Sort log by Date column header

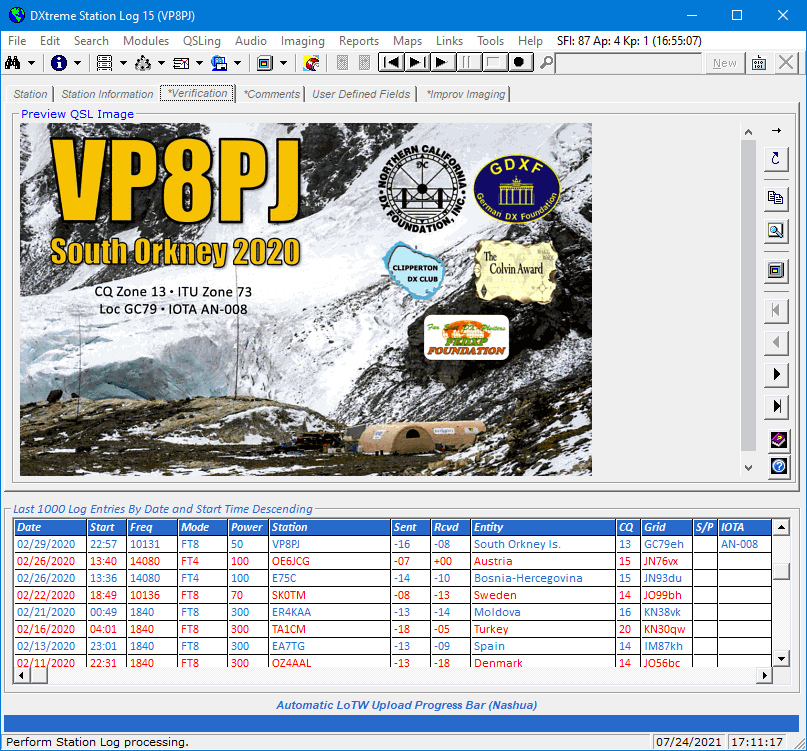[x=50, y=527]
